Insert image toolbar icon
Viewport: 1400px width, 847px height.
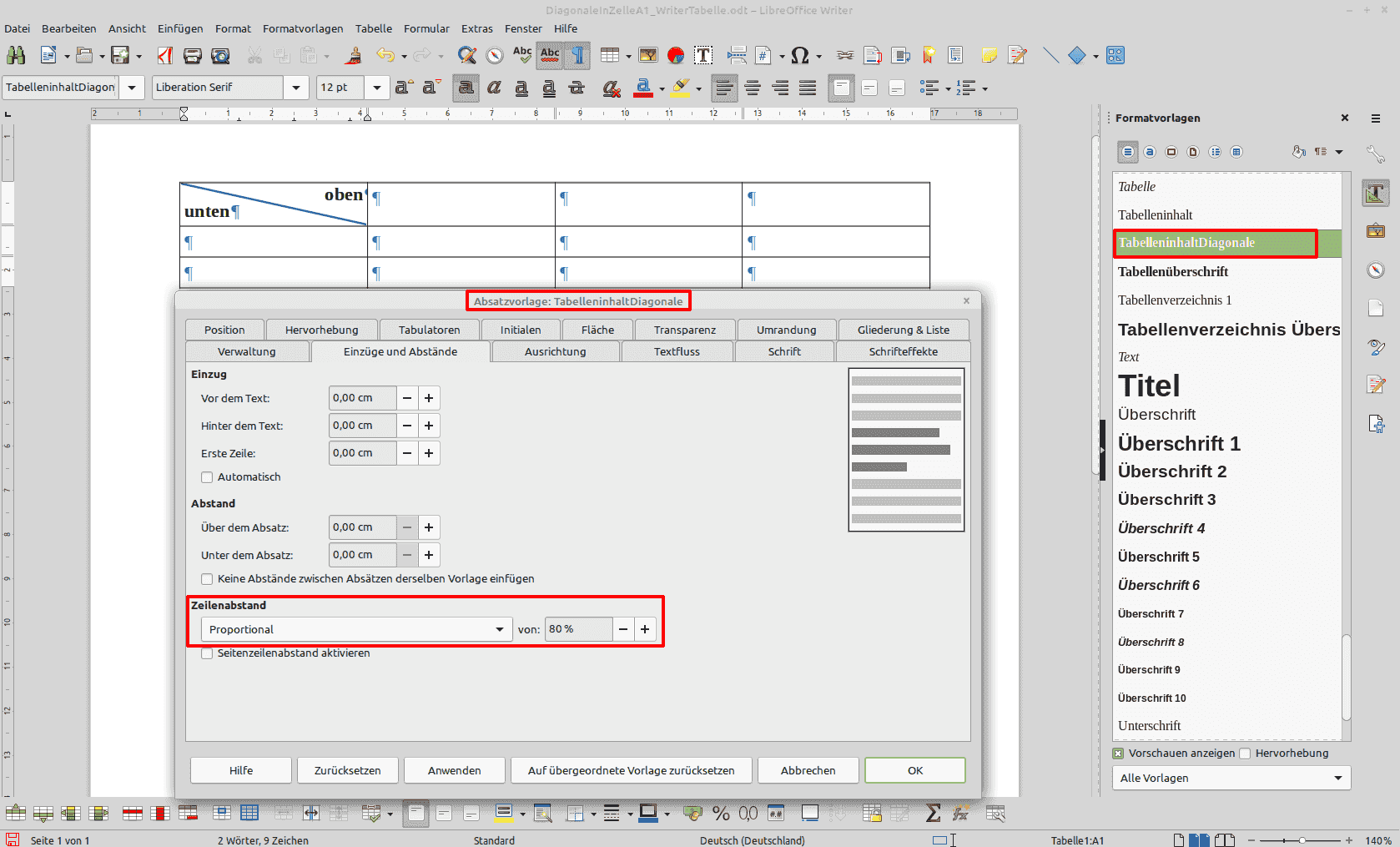coord(648,56)
